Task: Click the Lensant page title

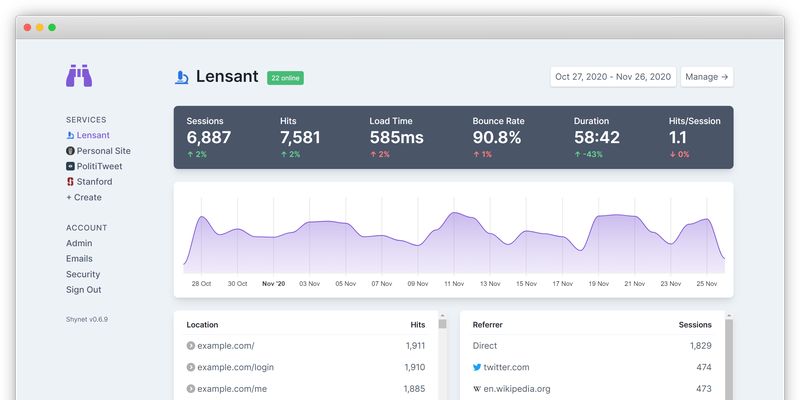Action: tap(227, 77)
